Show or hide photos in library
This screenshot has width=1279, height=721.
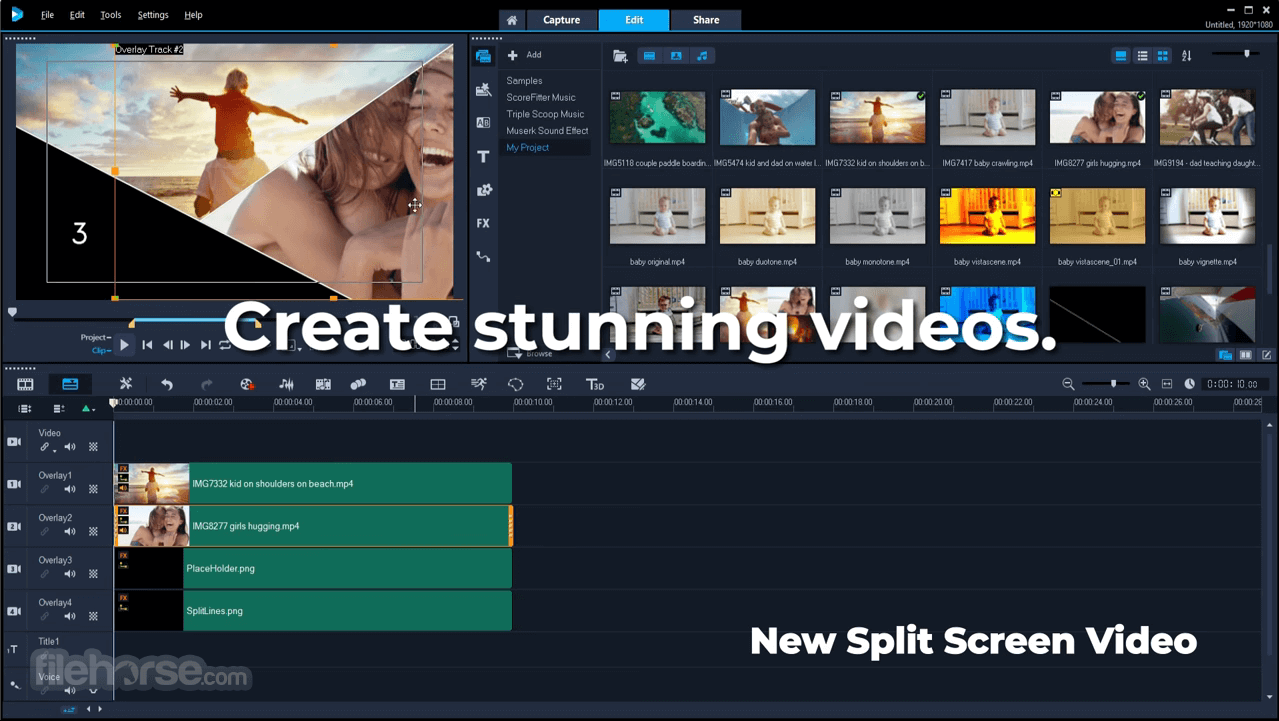point(676,56)
